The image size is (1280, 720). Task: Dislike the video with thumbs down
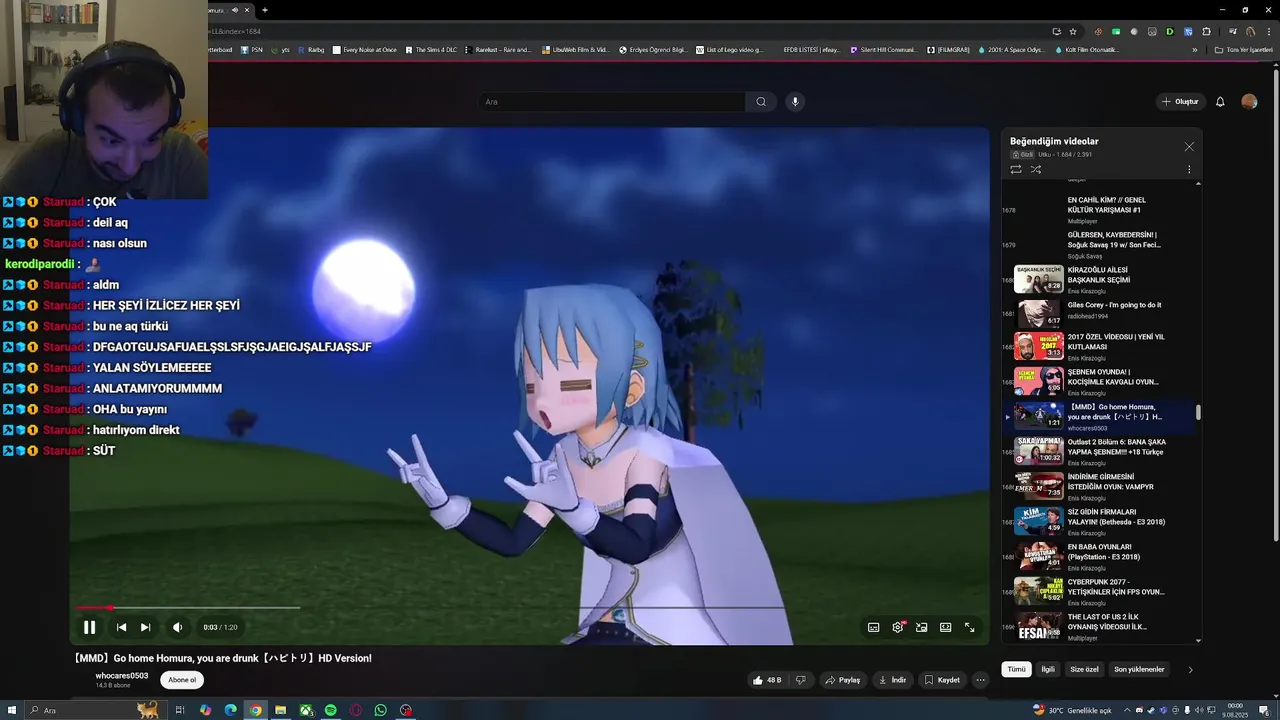800,680
